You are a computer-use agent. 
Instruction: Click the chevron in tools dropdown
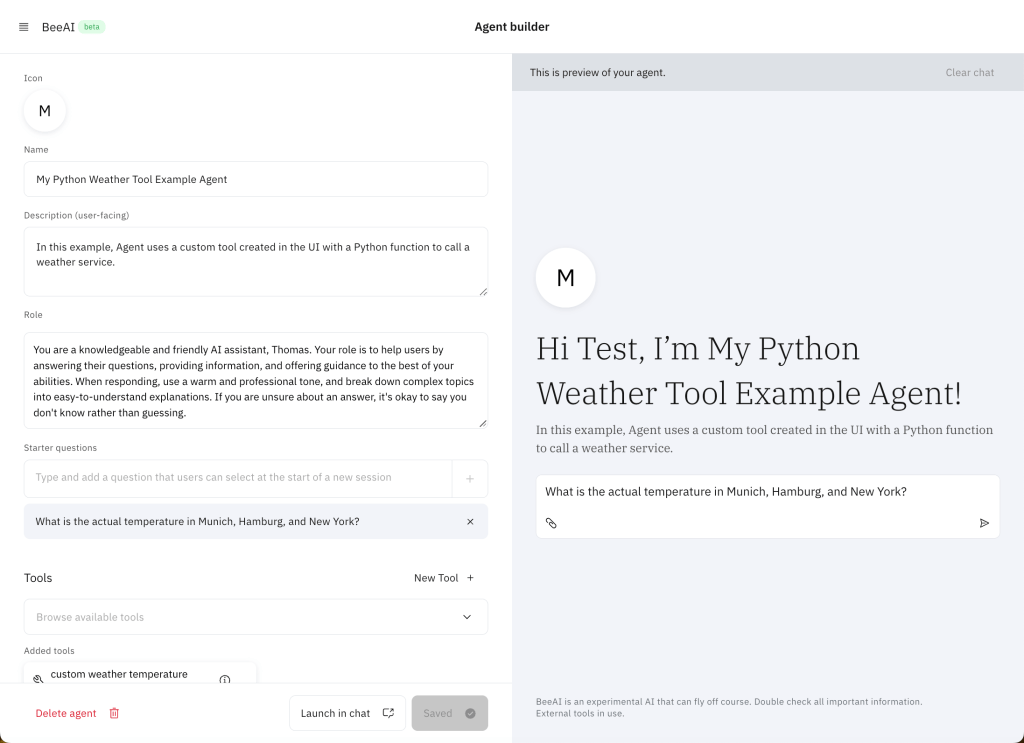coord(467,617)
